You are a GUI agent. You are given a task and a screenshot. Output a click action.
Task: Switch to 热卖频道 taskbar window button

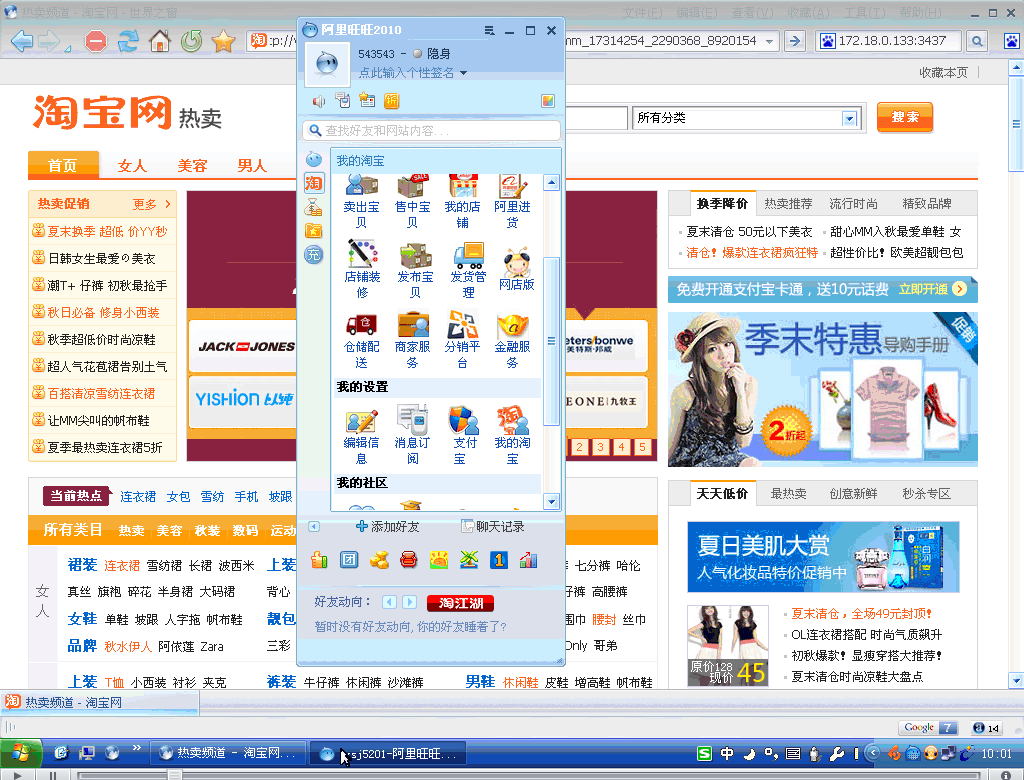(x=227, y=753)
